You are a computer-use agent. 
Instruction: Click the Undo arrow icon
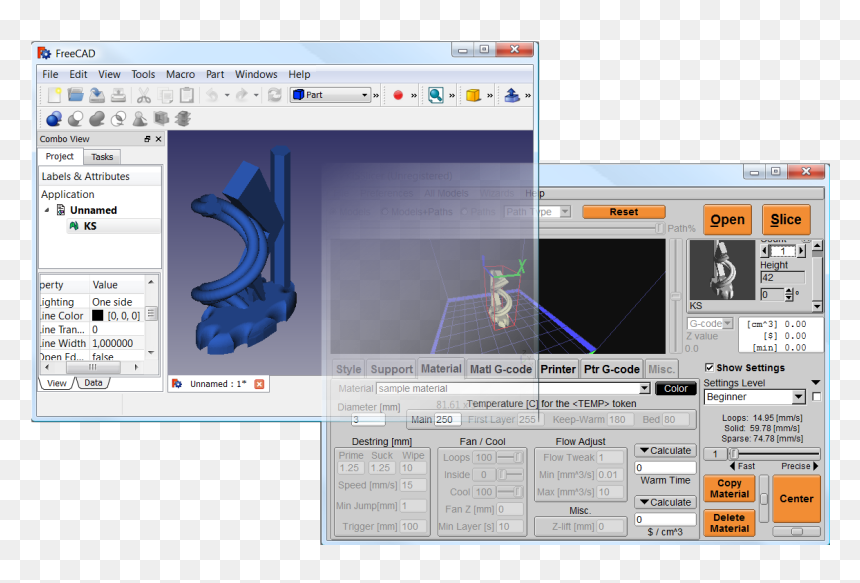pos(212,95)
